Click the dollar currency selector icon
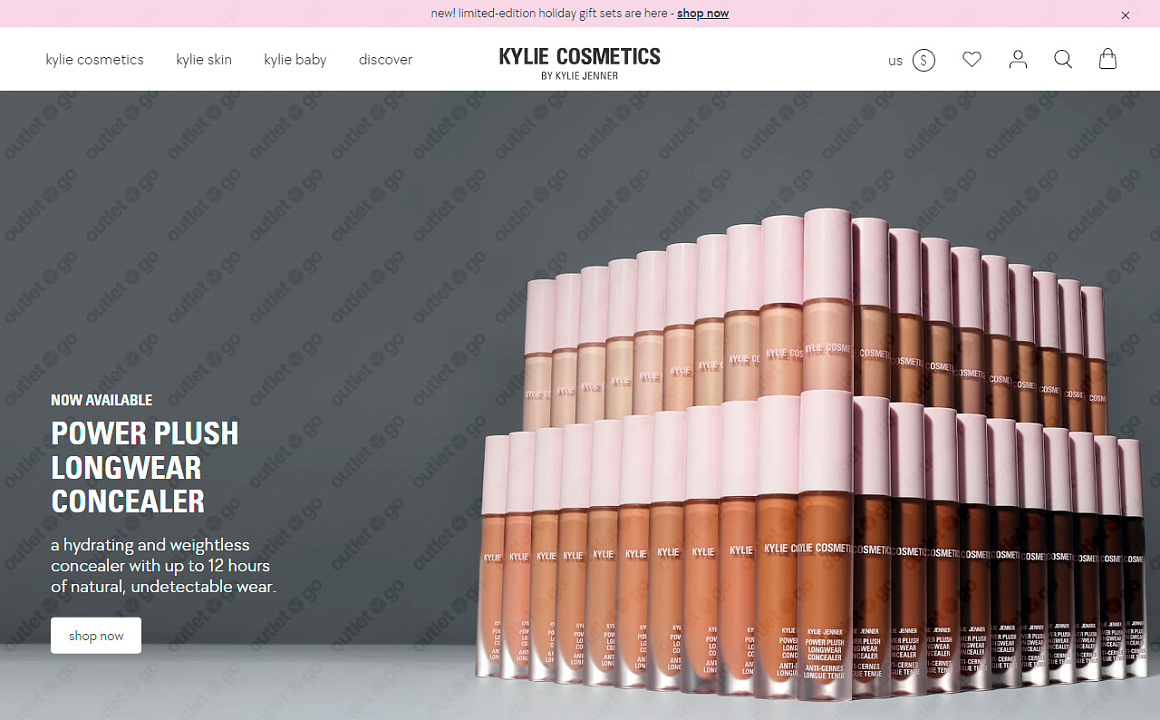 [x=923, y=60]
